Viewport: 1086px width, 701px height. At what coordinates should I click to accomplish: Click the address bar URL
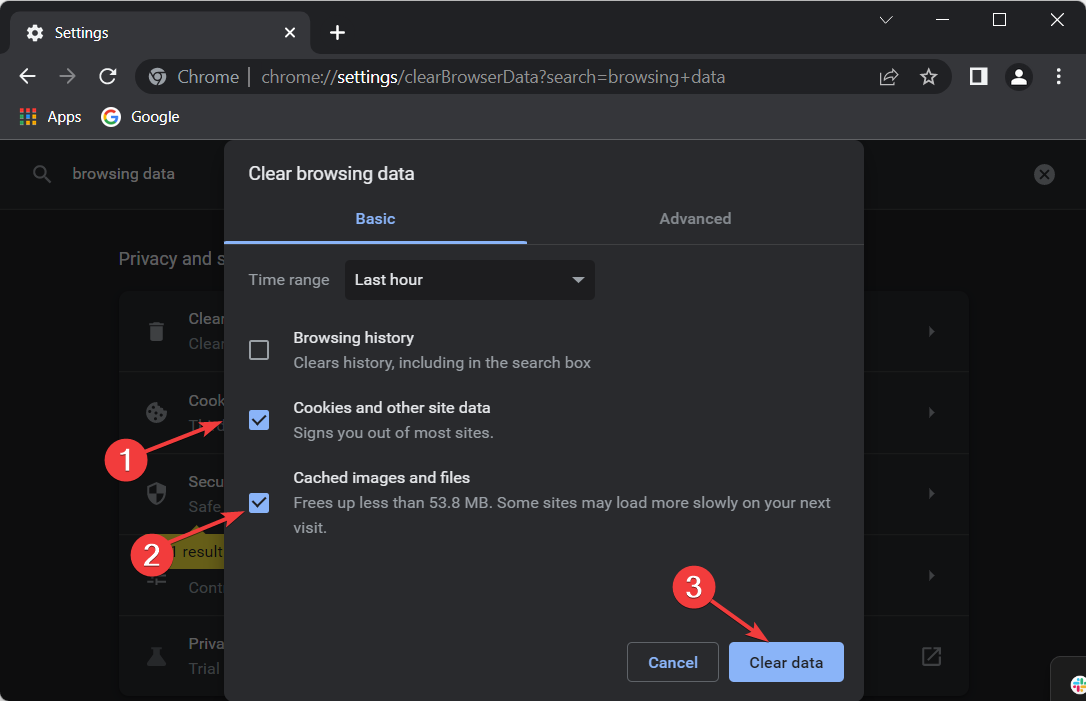point(493,77)
